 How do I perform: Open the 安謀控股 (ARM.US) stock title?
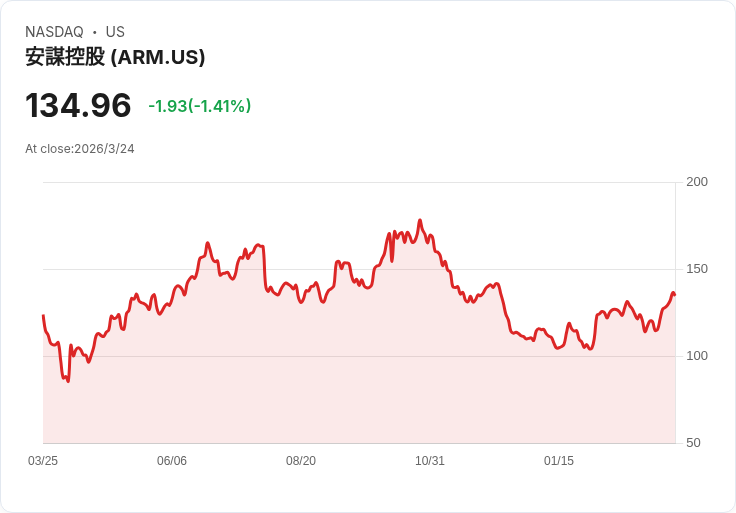click(115, 57)
